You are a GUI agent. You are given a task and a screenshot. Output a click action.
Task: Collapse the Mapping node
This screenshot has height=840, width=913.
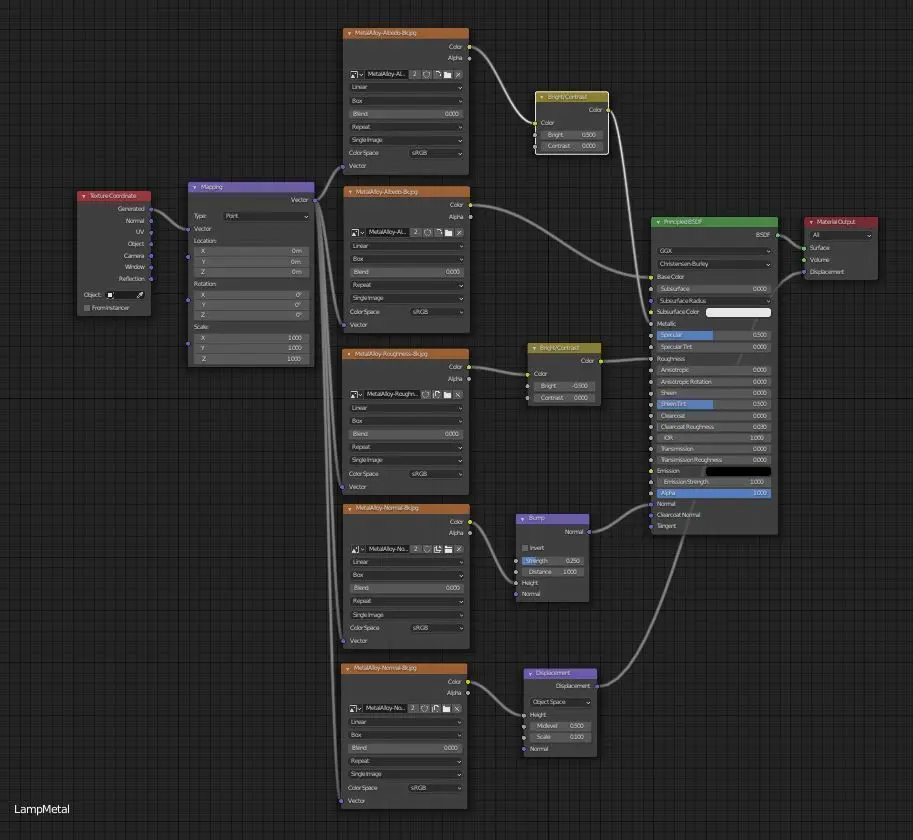click(x=194, y=187)
